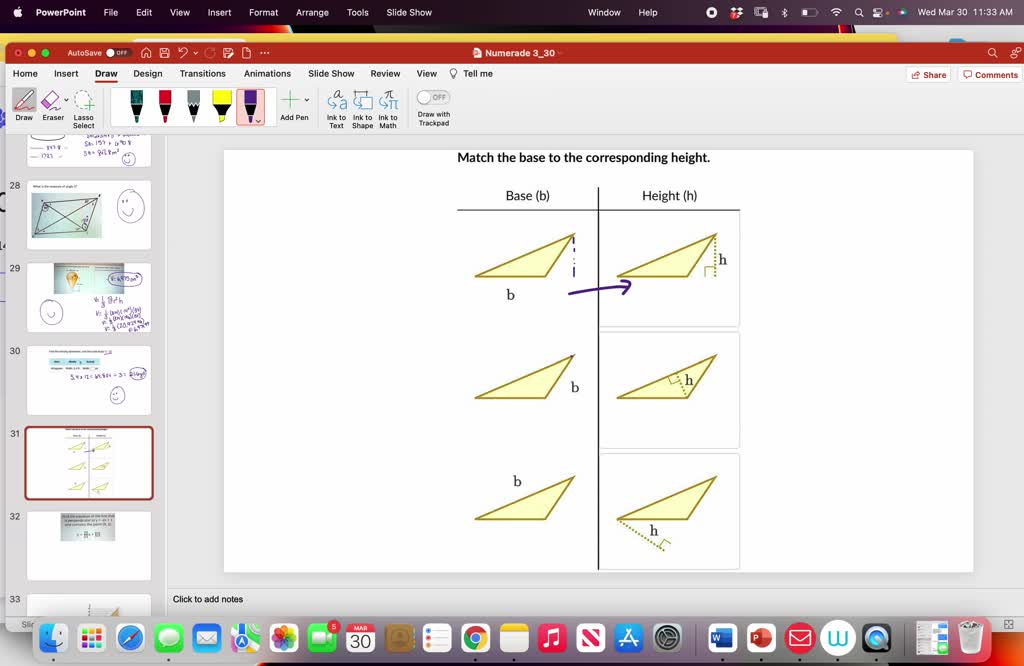
Task: Toggle Draw with Trackpad off switch
Action: tap(432, 96)
